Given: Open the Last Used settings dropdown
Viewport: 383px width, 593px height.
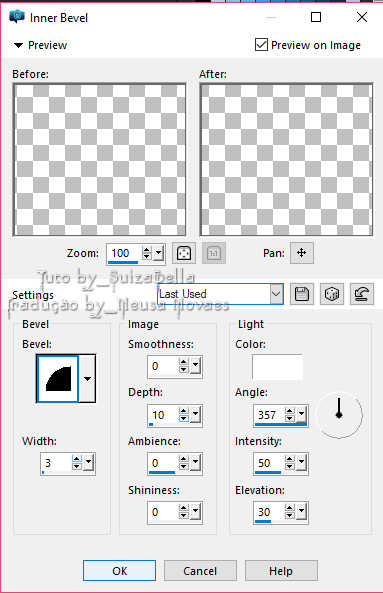Looking at the screenshot, I should coord(220,294).
